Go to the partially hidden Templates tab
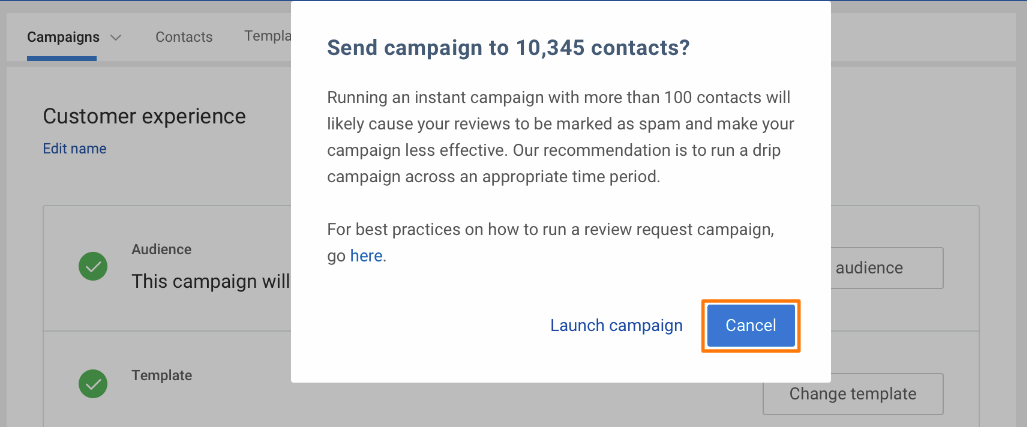The width and height of the screenshot is (1027, 427). pyautogui.click(x=267, y=36)
